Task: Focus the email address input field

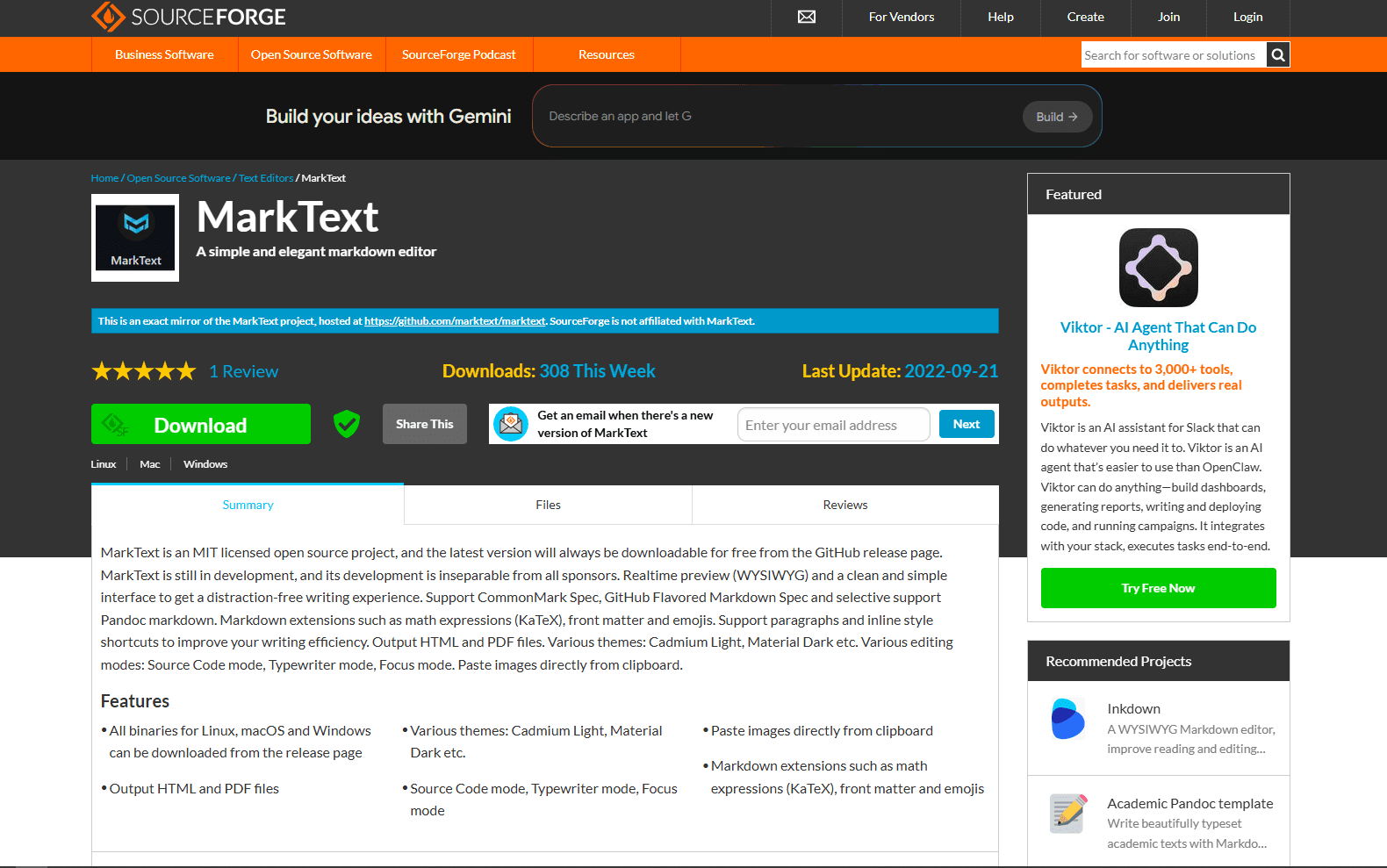Action: coord(834,425)
